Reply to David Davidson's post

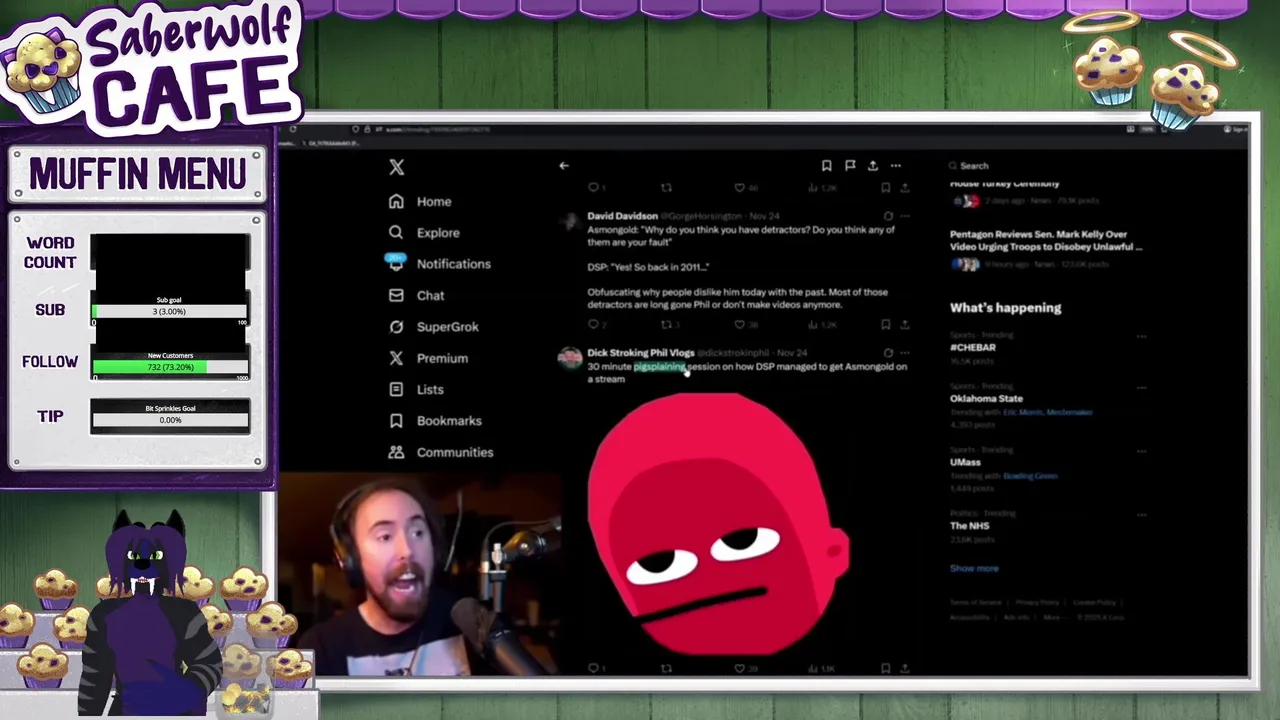(593, 324)
